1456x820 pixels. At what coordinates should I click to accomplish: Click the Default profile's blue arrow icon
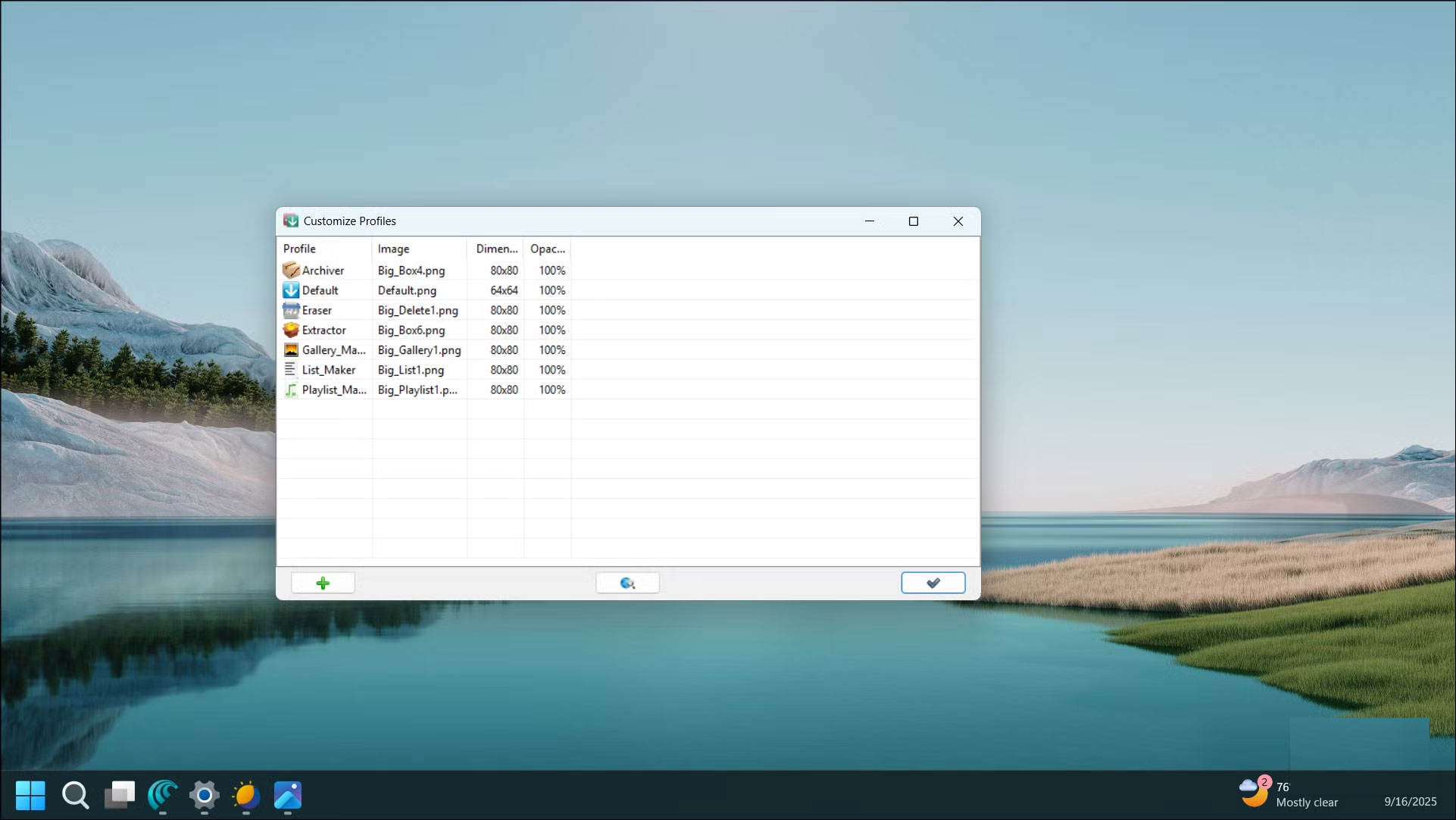click(x=292, y=290)
